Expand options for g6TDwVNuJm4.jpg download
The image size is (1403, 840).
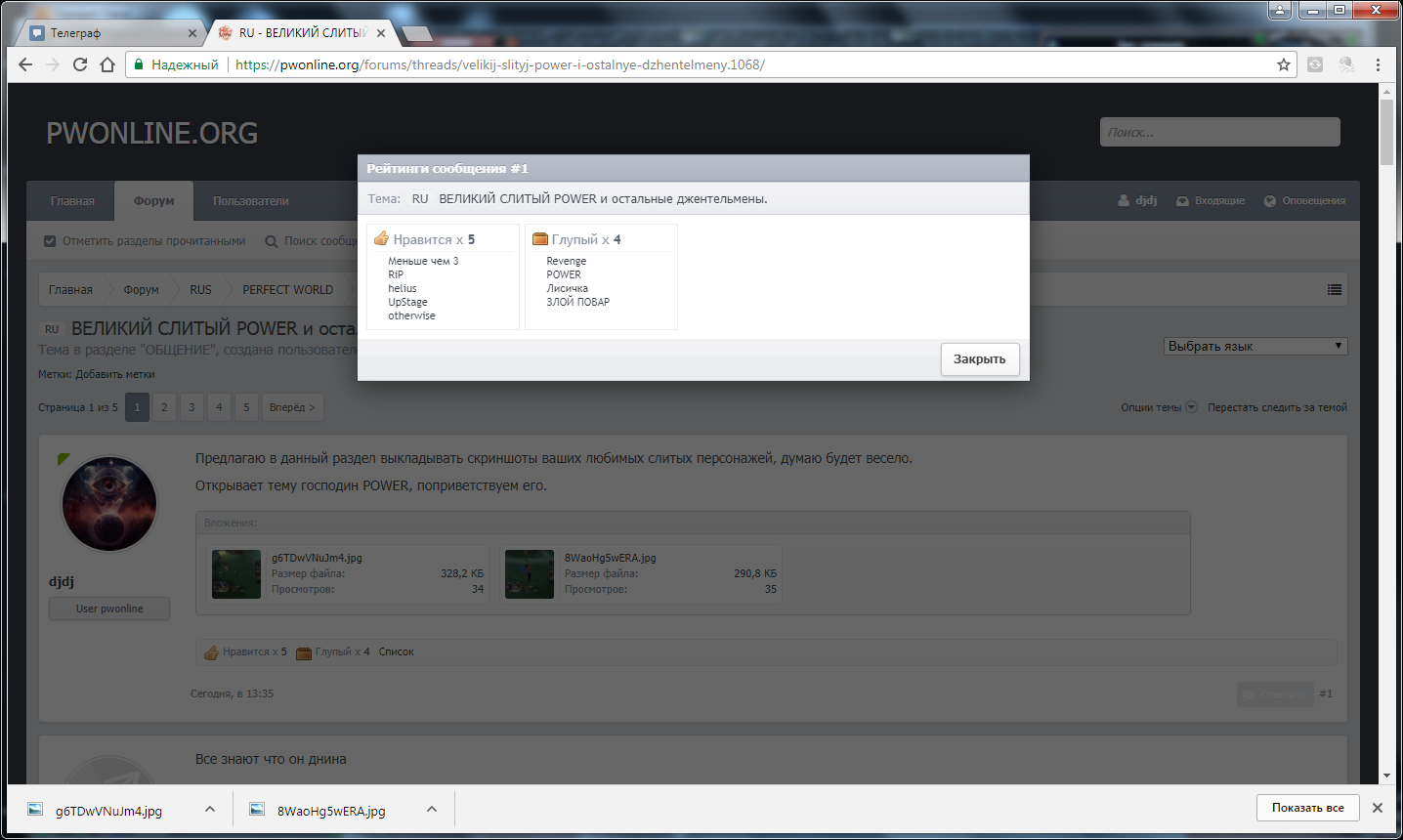pos(210,809)
